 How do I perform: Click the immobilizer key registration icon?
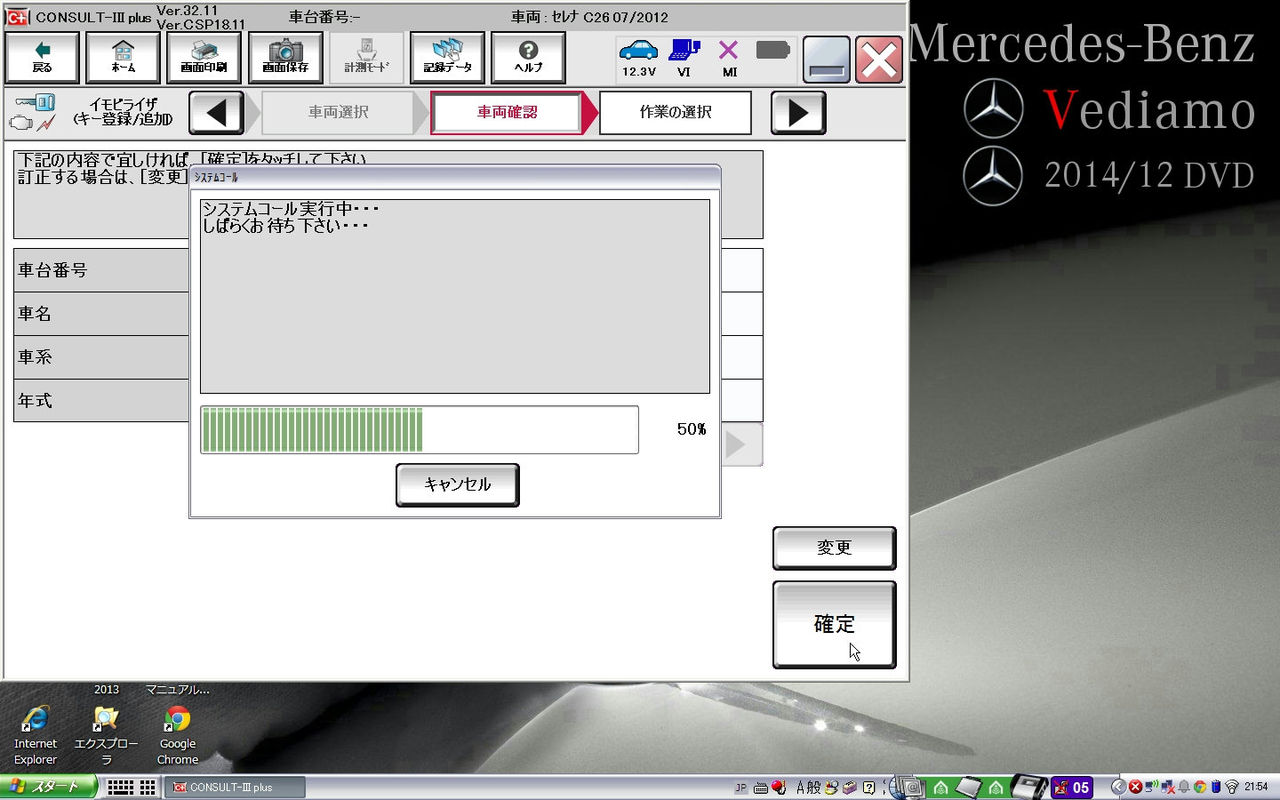point(32,112)
